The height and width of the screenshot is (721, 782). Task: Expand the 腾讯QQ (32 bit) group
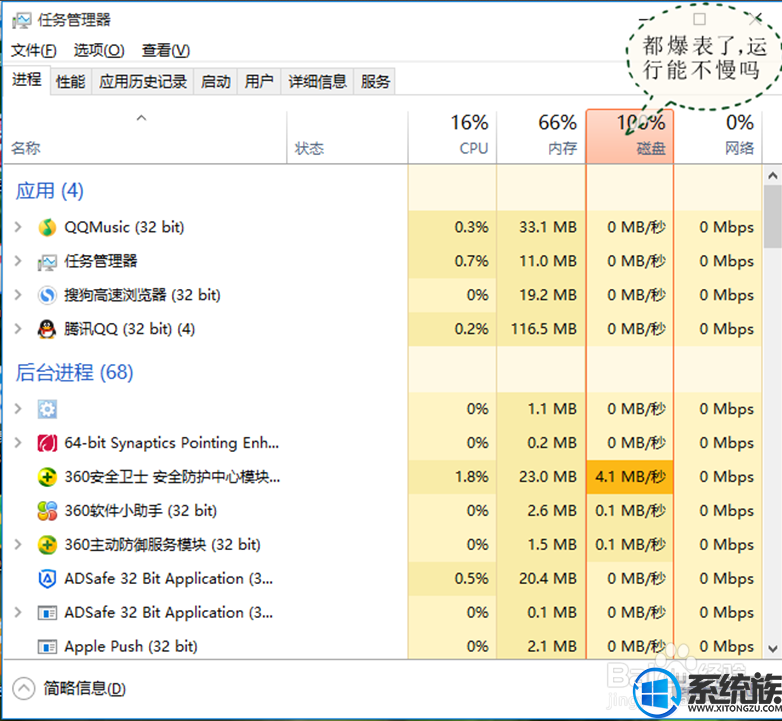pos(18,329)
